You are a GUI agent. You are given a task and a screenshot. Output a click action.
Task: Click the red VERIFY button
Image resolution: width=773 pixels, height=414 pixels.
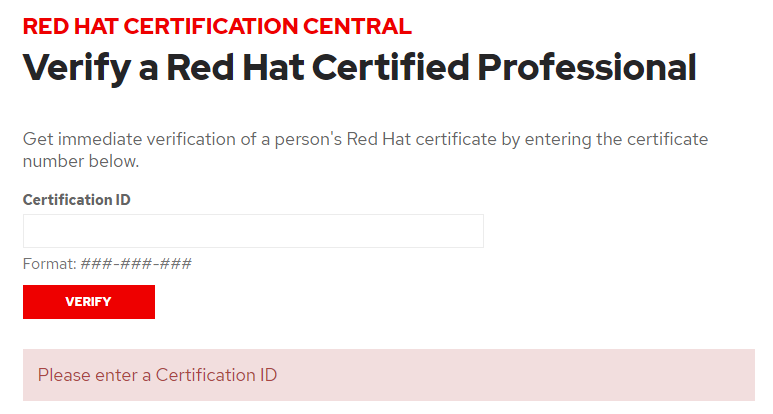(89, 302)
